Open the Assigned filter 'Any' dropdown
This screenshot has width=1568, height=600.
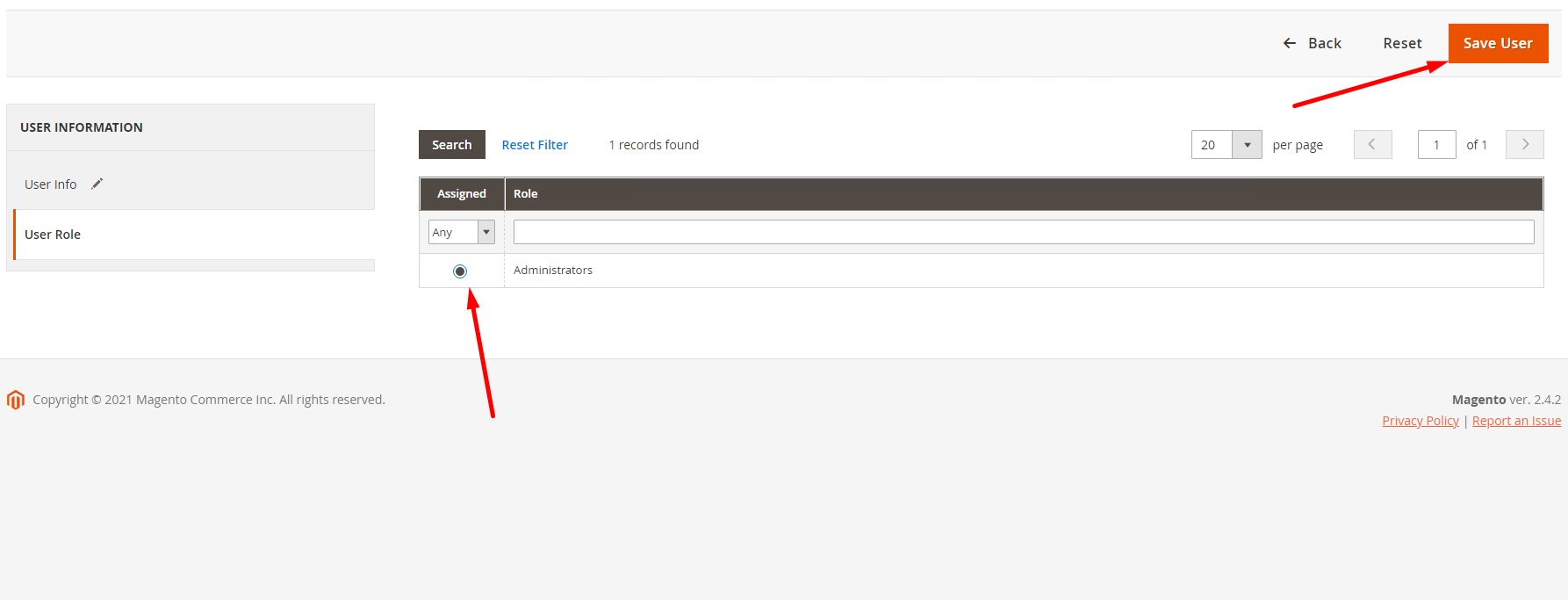pos(462,232)
